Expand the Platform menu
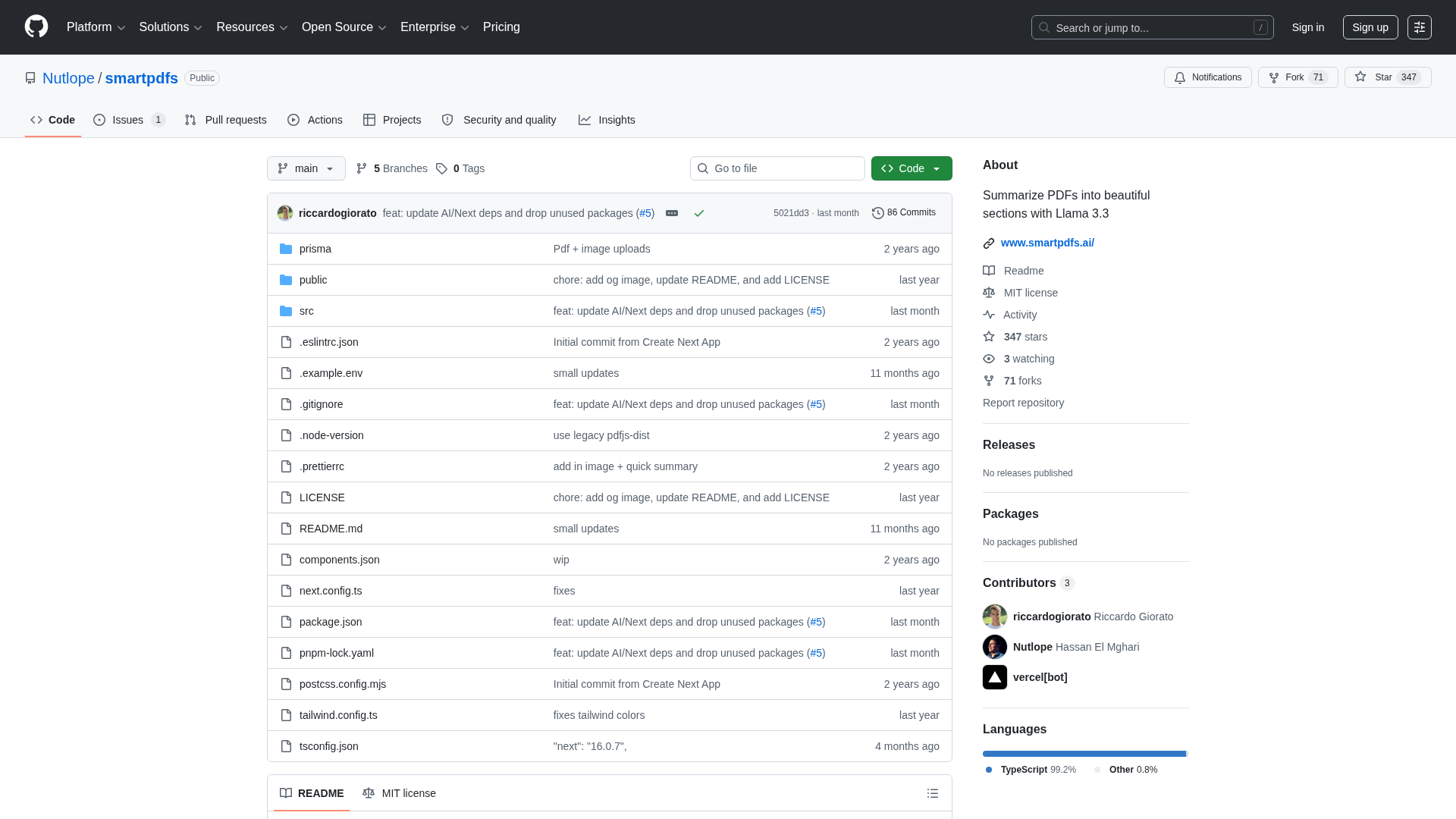Screen dimensions: 1456x819 coord(96,27)
